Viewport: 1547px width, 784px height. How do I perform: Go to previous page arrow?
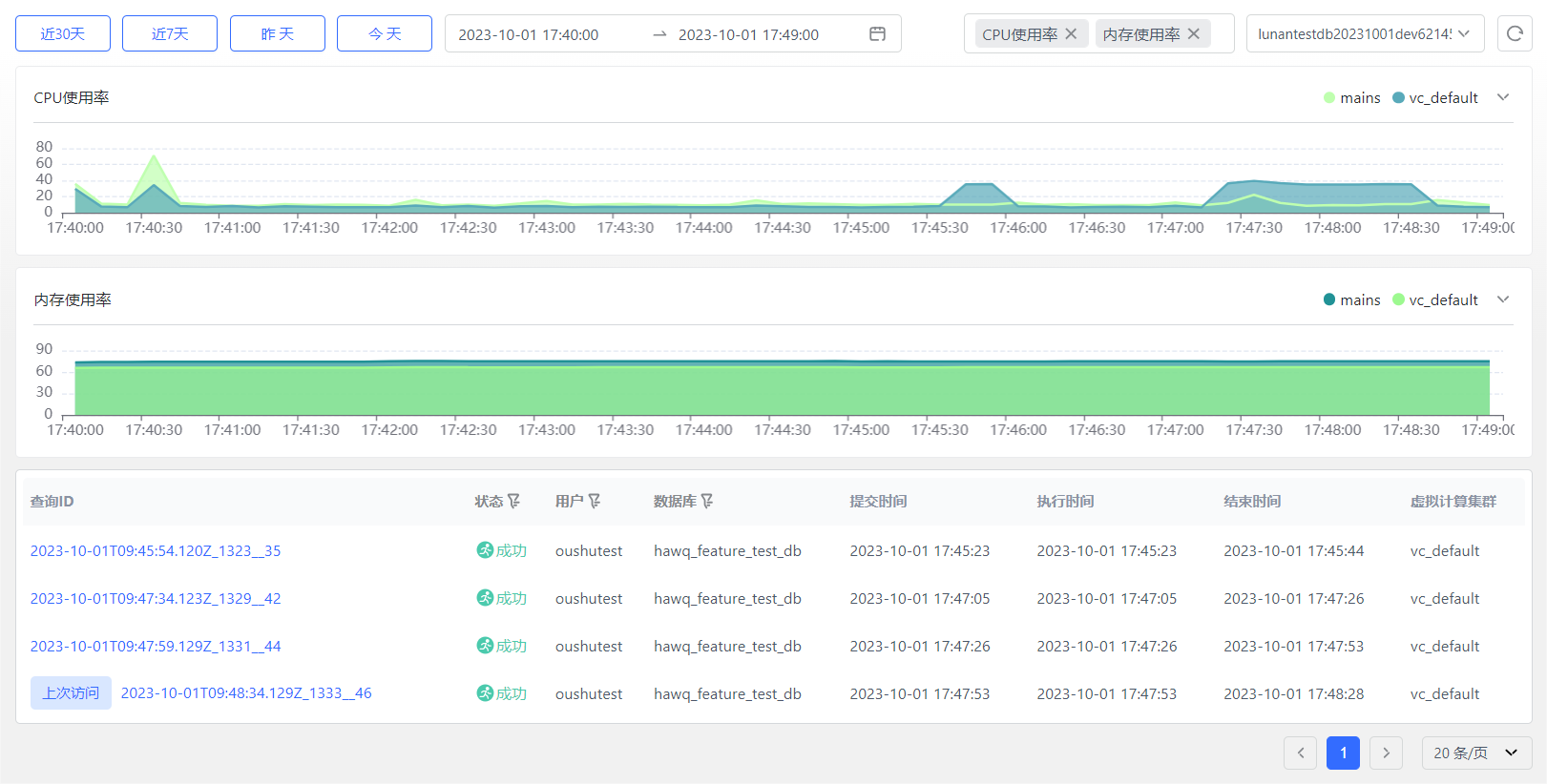[1300, 753]
